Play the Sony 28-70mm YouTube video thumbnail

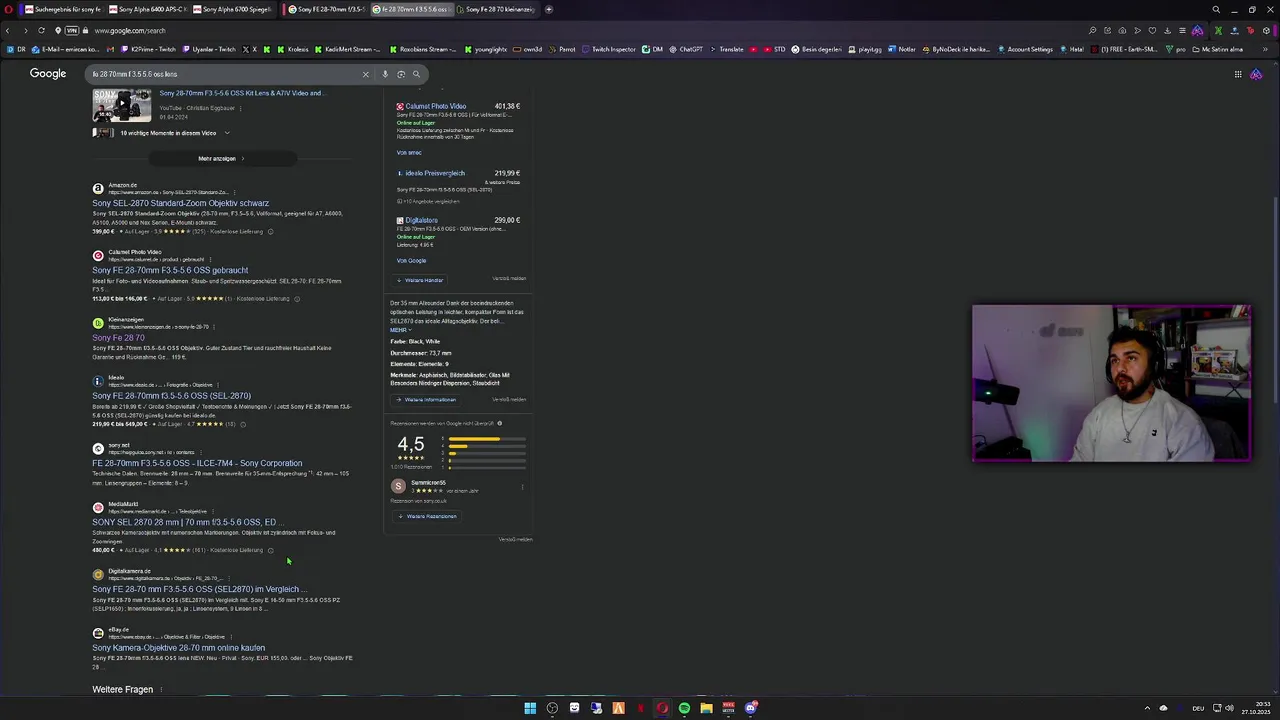point(122,105)
